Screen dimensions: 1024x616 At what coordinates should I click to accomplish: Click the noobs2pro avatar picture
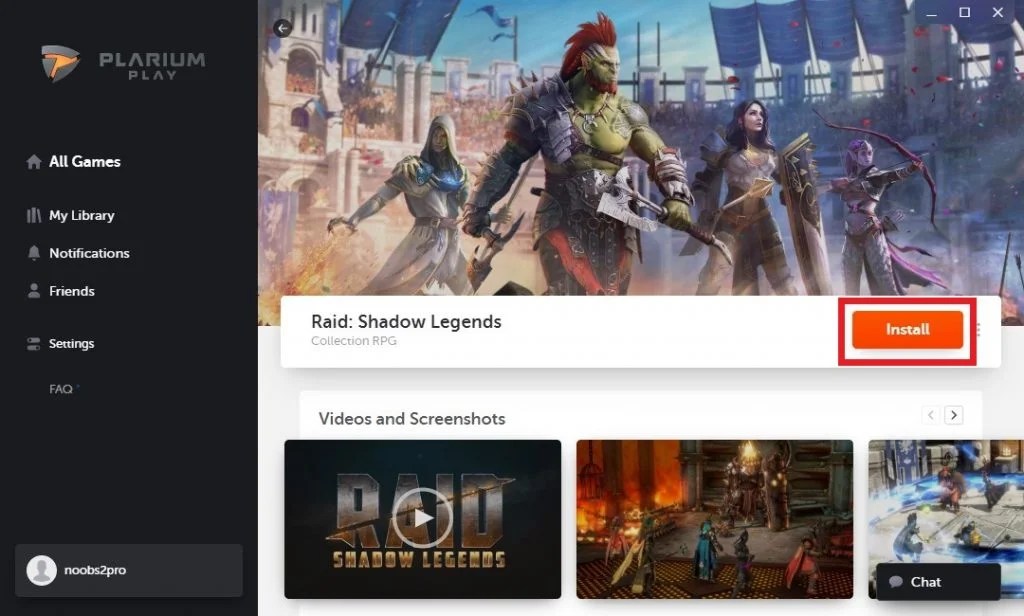pos(41,570)
